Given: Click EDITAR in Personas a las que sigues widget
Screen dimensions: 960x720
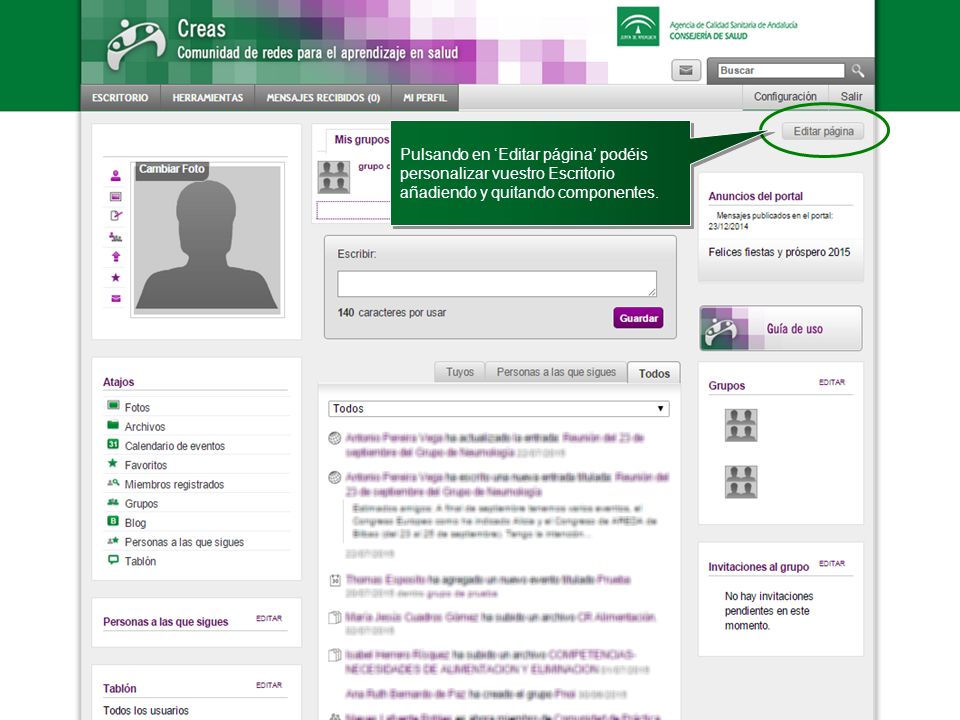Looking at the screenshot, I should [x=269, y=618].
